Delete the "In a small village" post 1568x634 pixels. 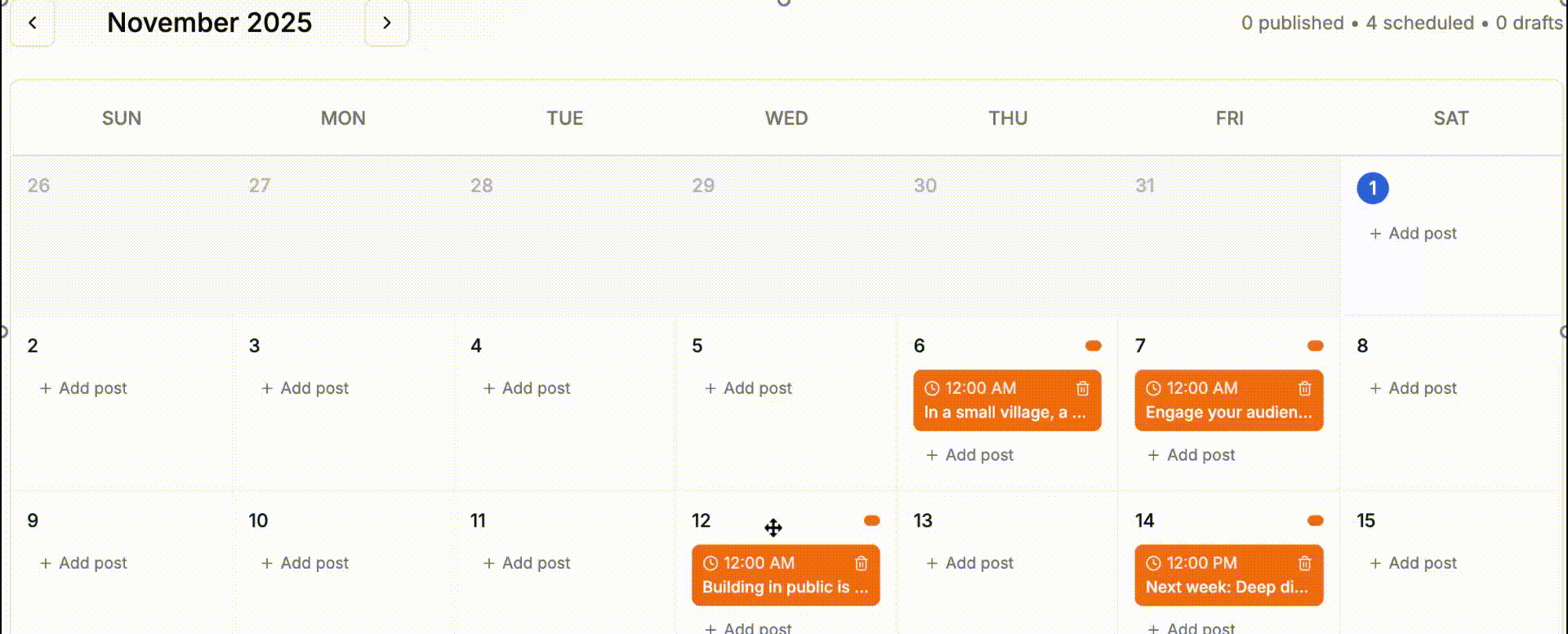pyautogui.click(x=1082, y=388)
